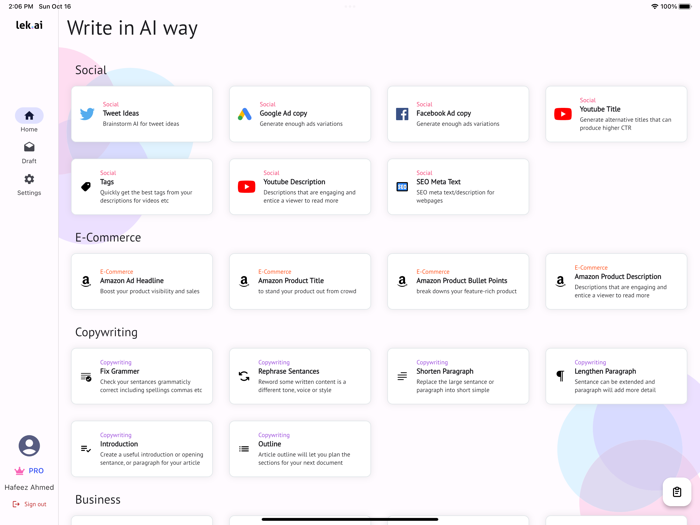Click the Twitter bird icon
700x525 pixels.
(87, 114)
